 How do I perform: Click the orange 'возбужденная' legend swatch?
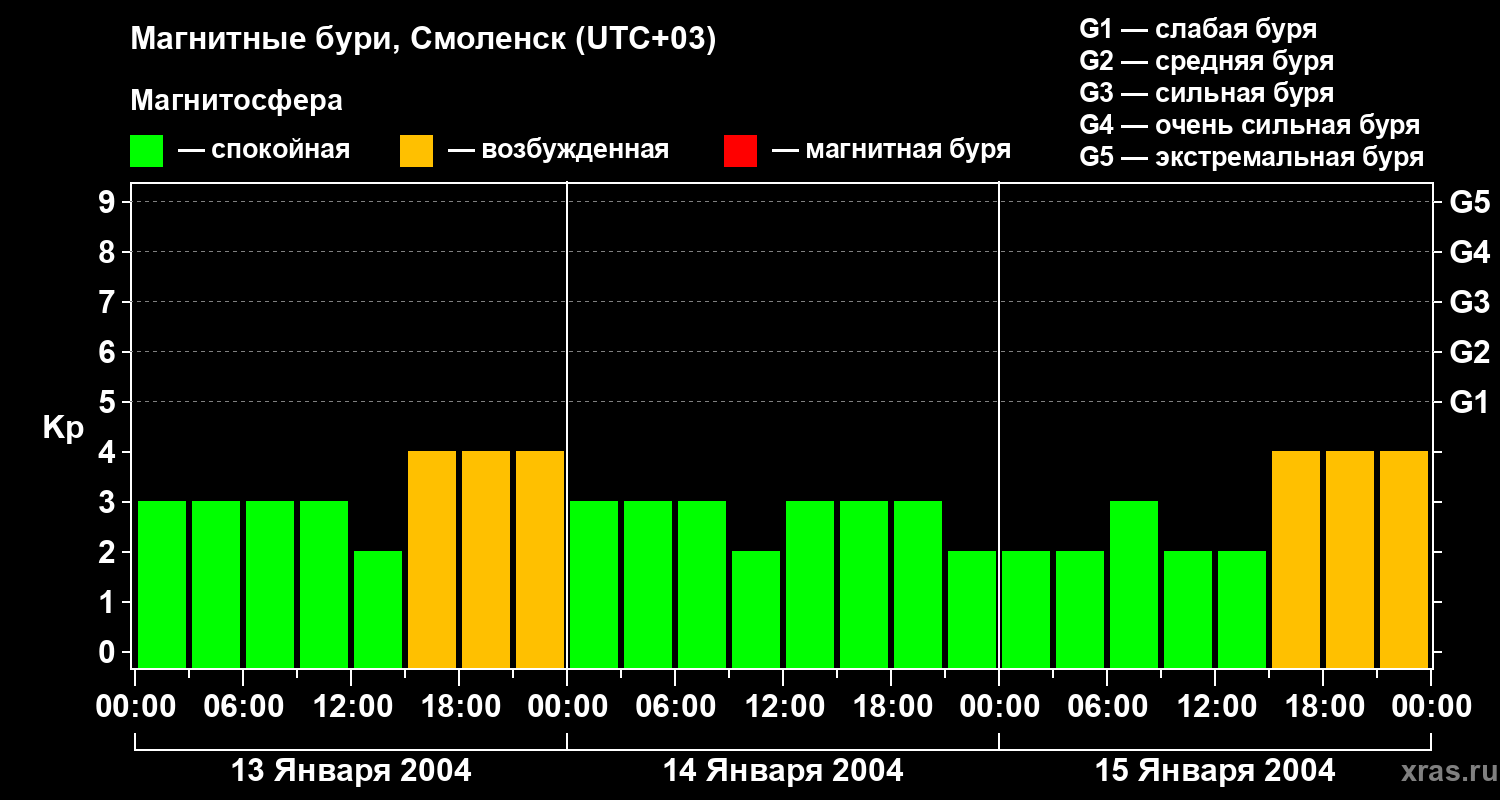(416, 151)
